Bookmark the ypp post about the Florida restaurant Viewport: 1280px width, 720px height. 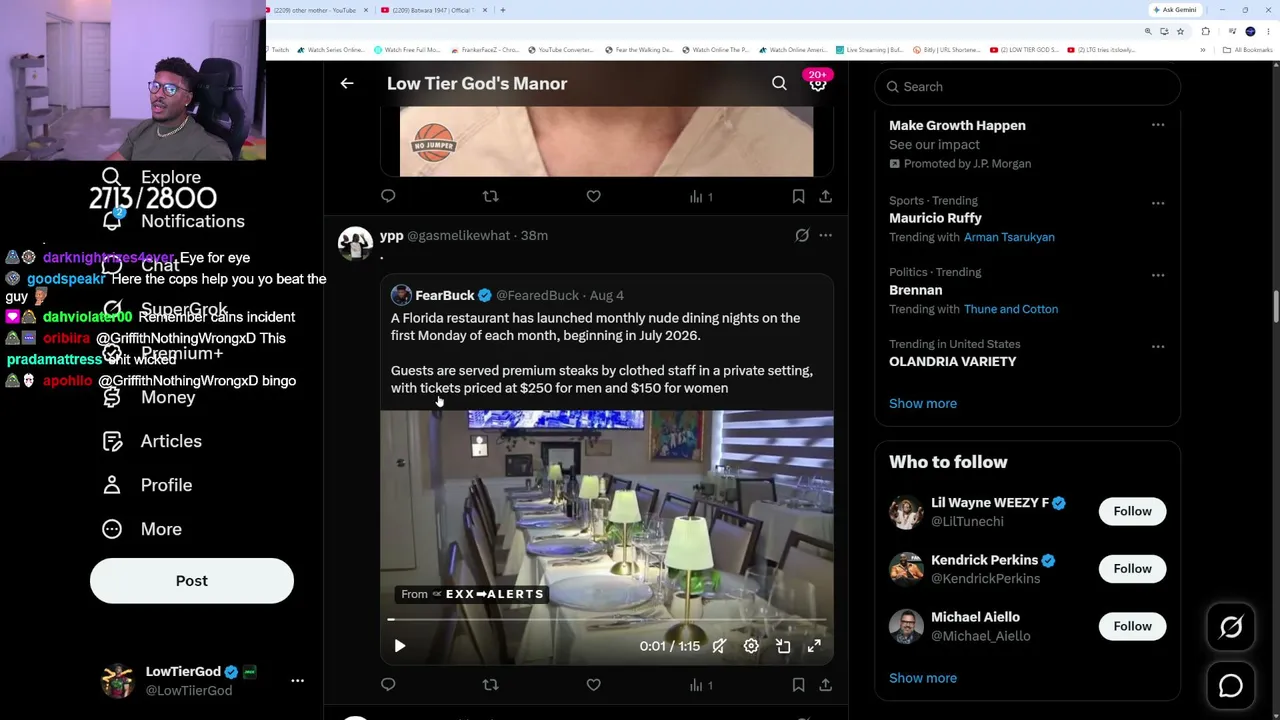pyautogui.click(x=798, y=685)
